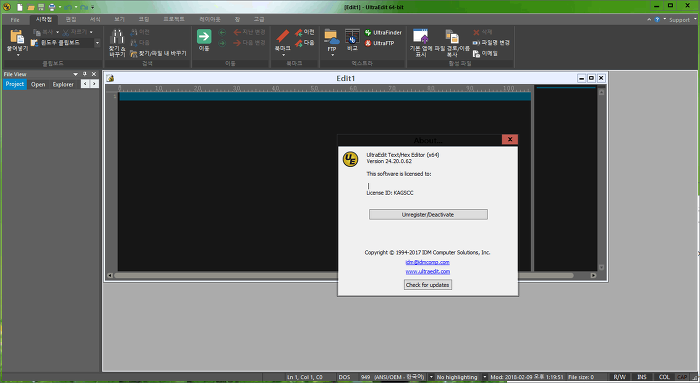Viewport: 700px width, 383px height.
Task: Switch to Open tab in File View
Action: click(38, 84)
